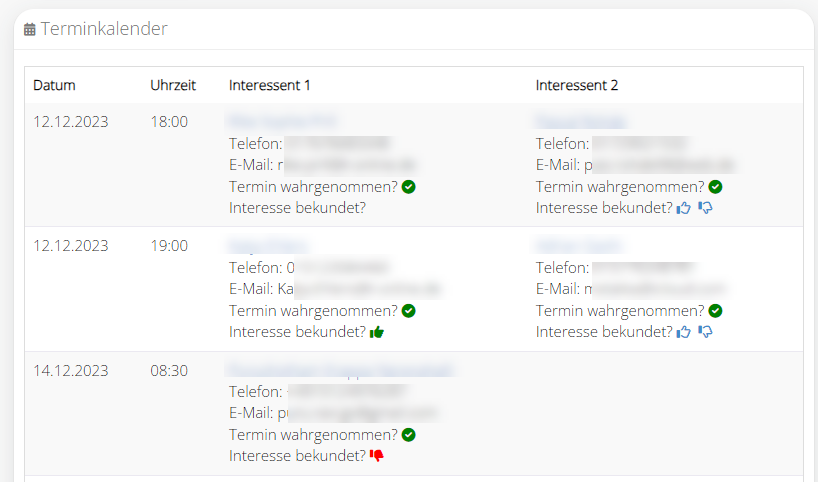
Task: Click thumbs-down for Interessent 2 at 19:00
Action: (705, 332)
